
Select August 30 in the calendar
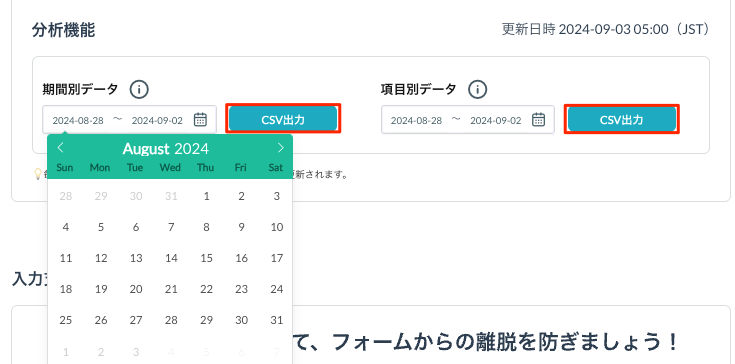[x=241, y=320]
